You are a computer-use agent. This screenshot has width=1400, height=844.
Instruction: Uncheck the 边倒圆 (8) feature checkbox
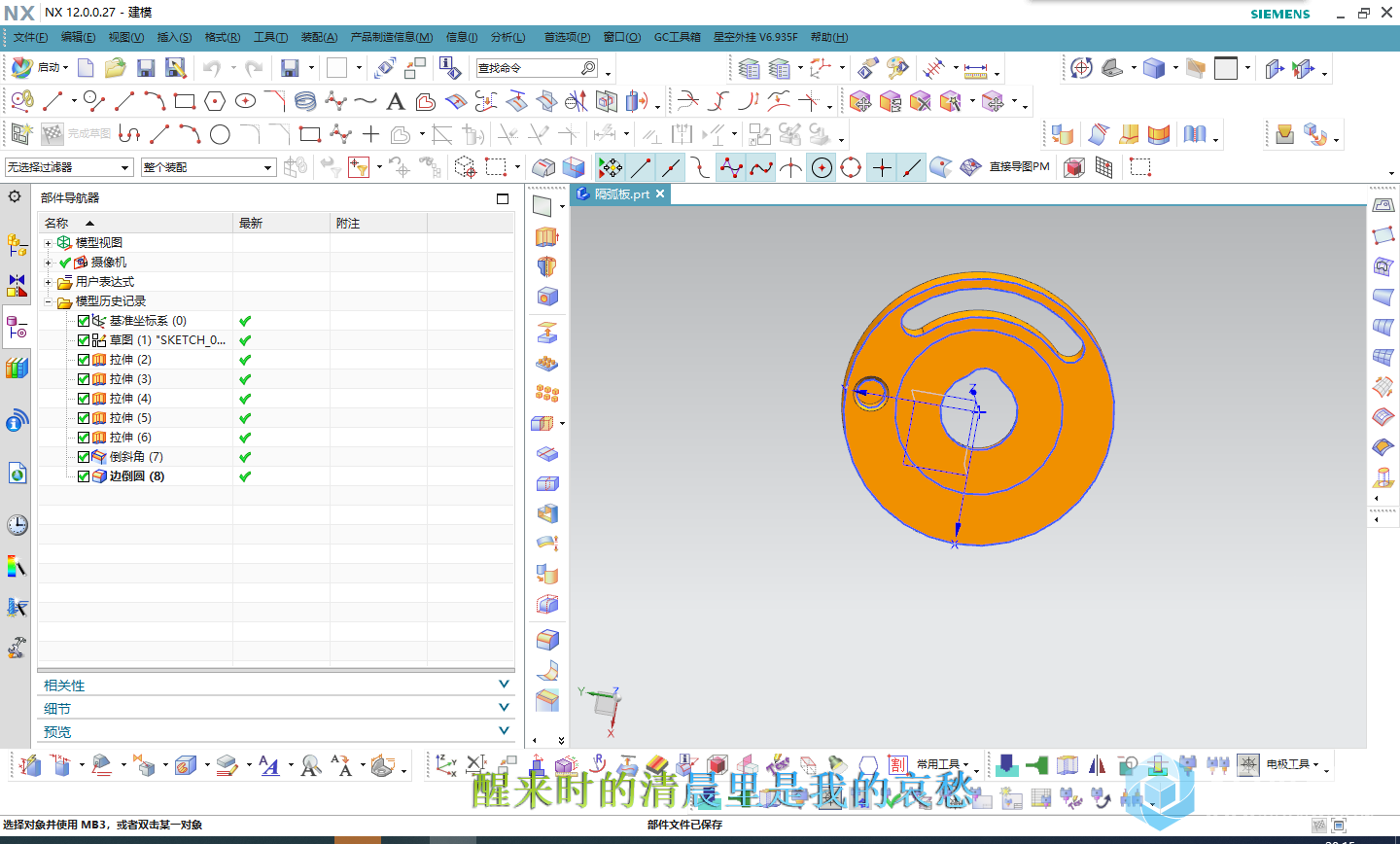pos(84,476)
